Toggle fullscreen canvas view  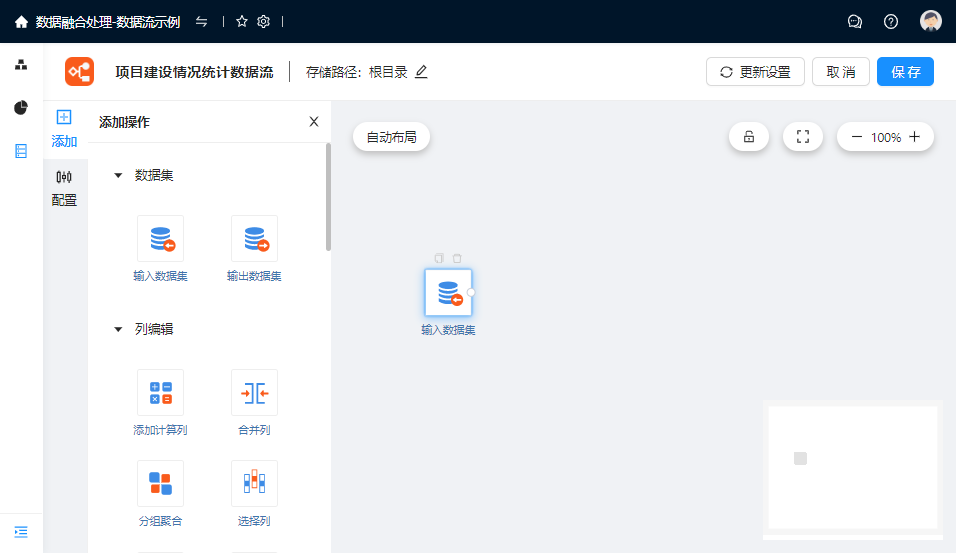pos(802,137)
